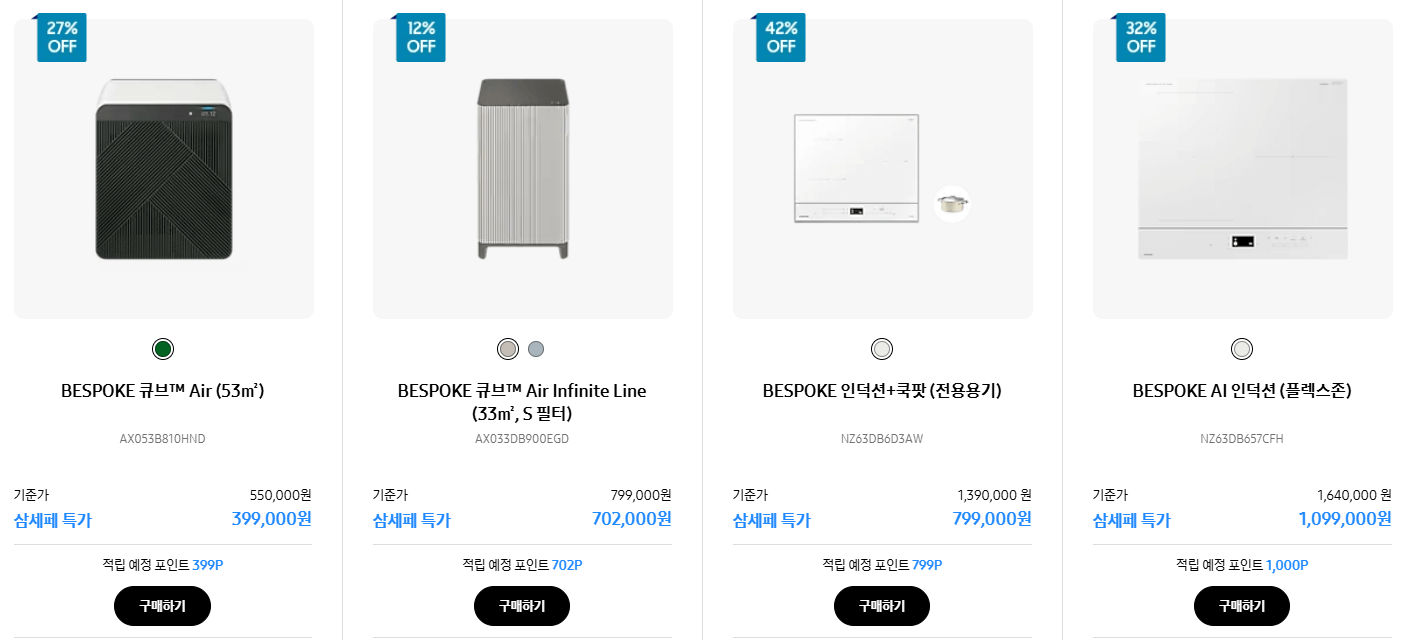This screenshot has height=640, width=1403.
Task: Click 구매하기 button for BESPOKE AI 인덕션
Action: click(1241, 605)
